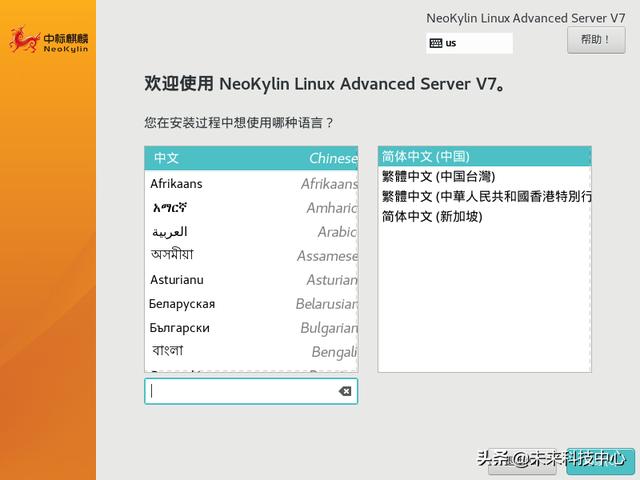Select Беларуская Belarusian language row
The width and height of the screenshot is (640, 480).
[x=251, y=304]
